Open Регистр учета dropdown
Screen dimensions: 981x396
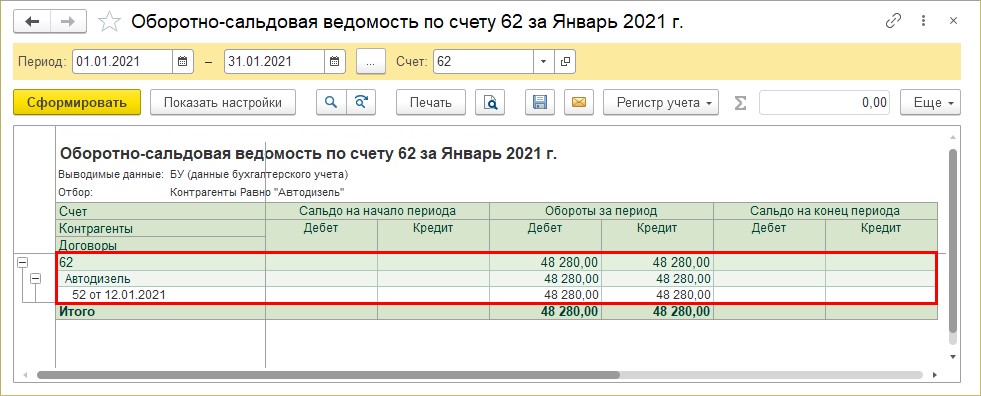coord(661,103)
